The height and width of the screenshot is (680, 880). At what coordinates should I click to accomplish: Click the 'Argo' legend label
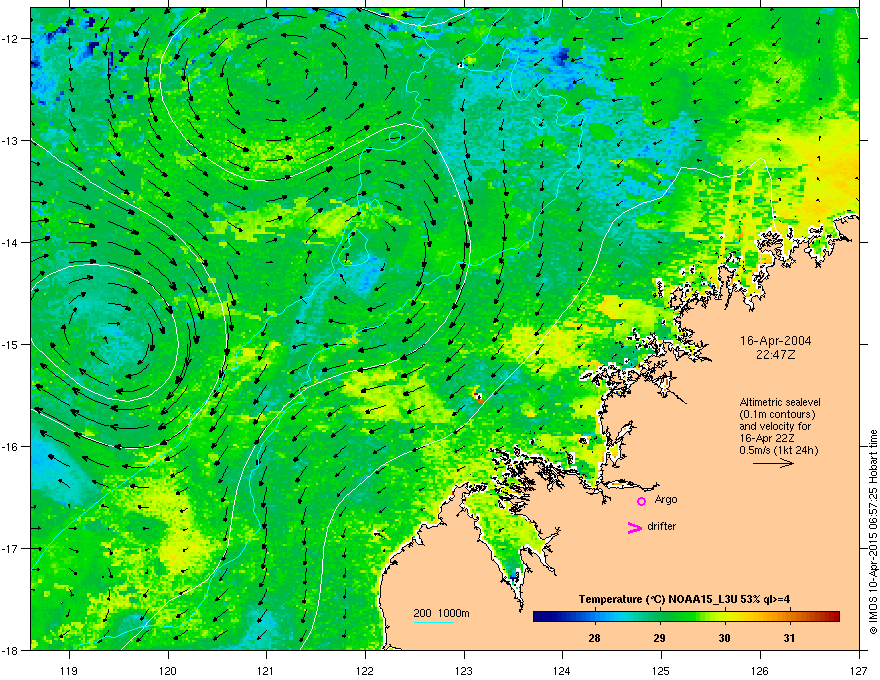point(666,499)
